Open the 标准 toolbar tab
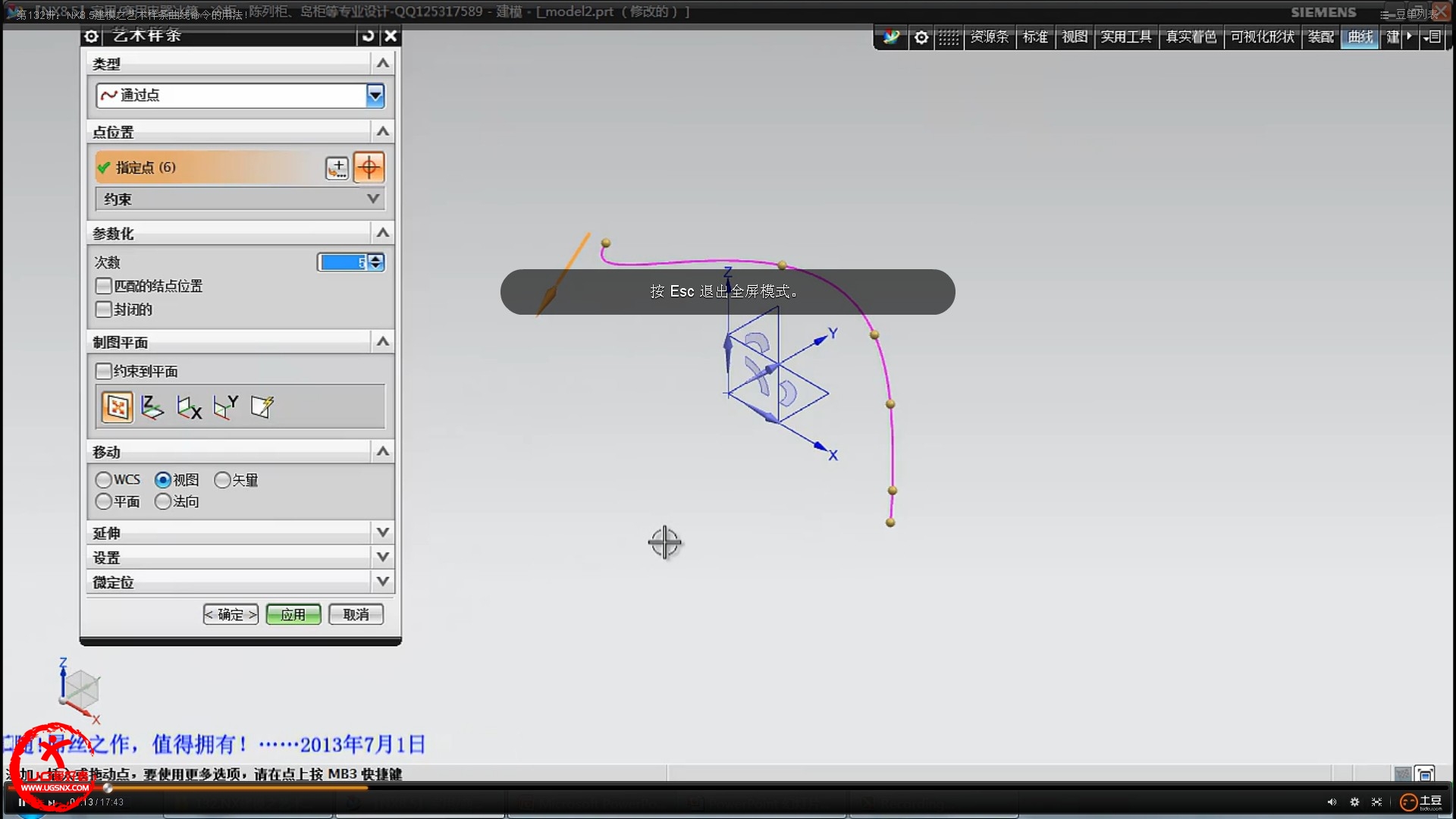 coord(1035,37)
